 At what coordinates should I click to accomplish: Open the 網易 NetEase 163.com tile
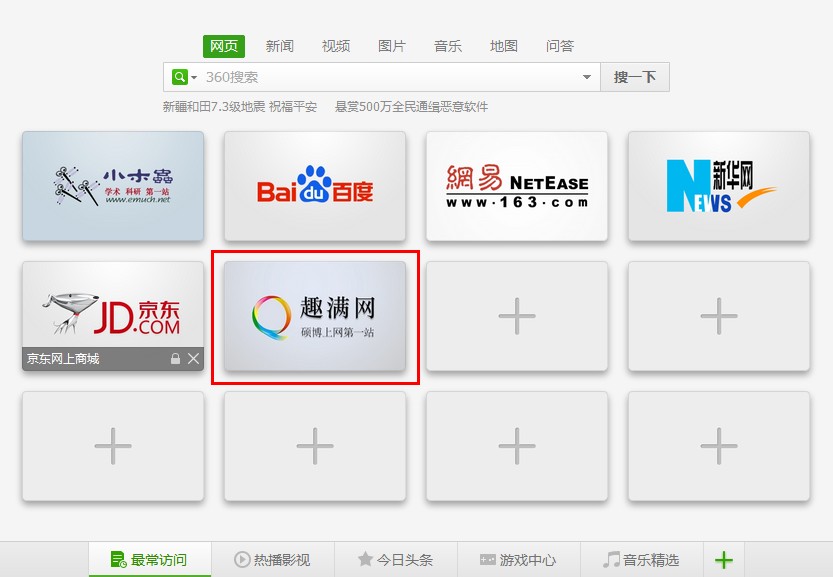517,186
